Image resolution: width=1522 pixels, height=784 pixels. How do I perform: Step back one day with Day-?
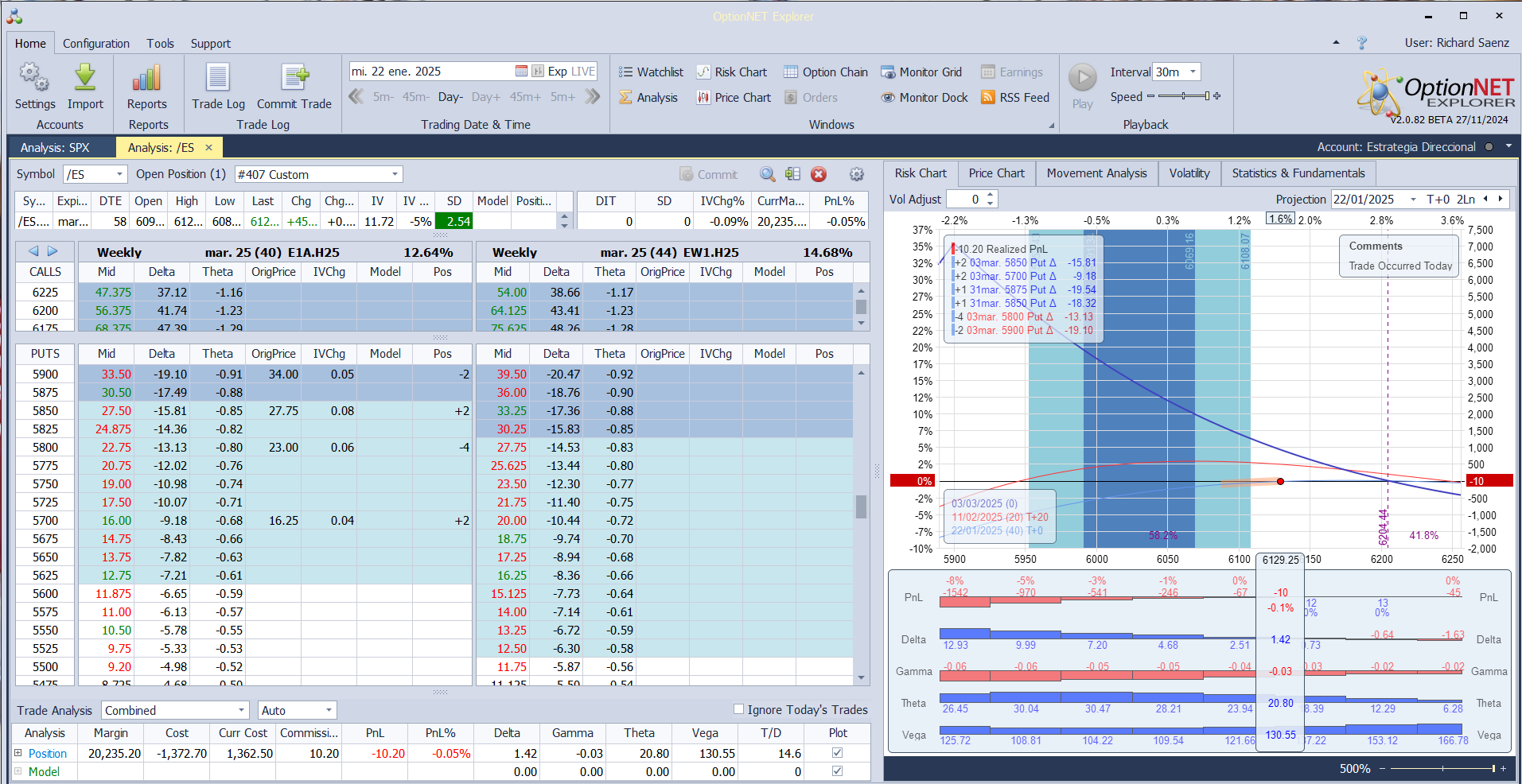click(450, 97)
